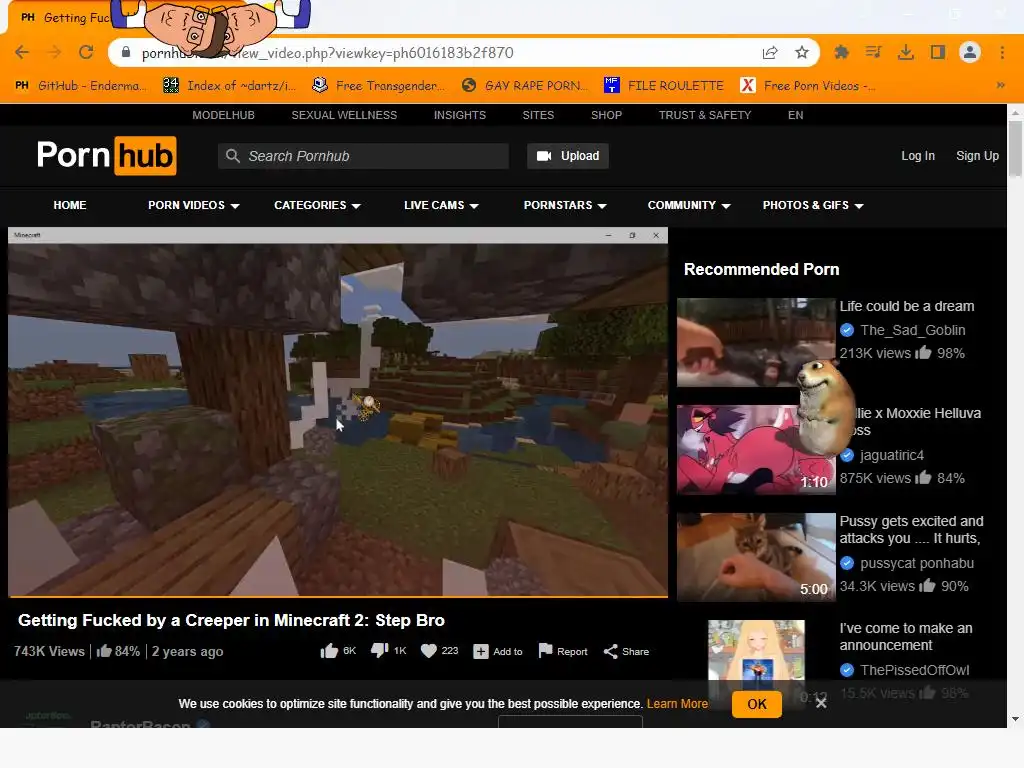The image size is (1024, 768).
Task: Like the video with thumbs-up 6K
Action: coord(329,650)
